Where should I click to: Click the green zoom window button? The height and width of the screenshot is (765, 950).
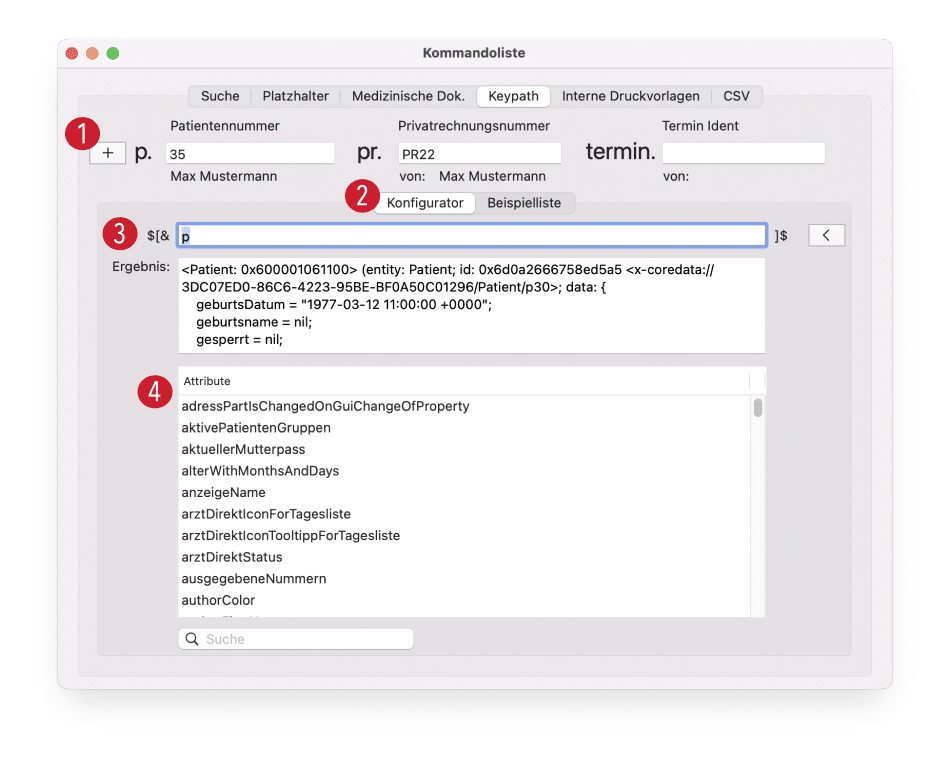(113, 53)
